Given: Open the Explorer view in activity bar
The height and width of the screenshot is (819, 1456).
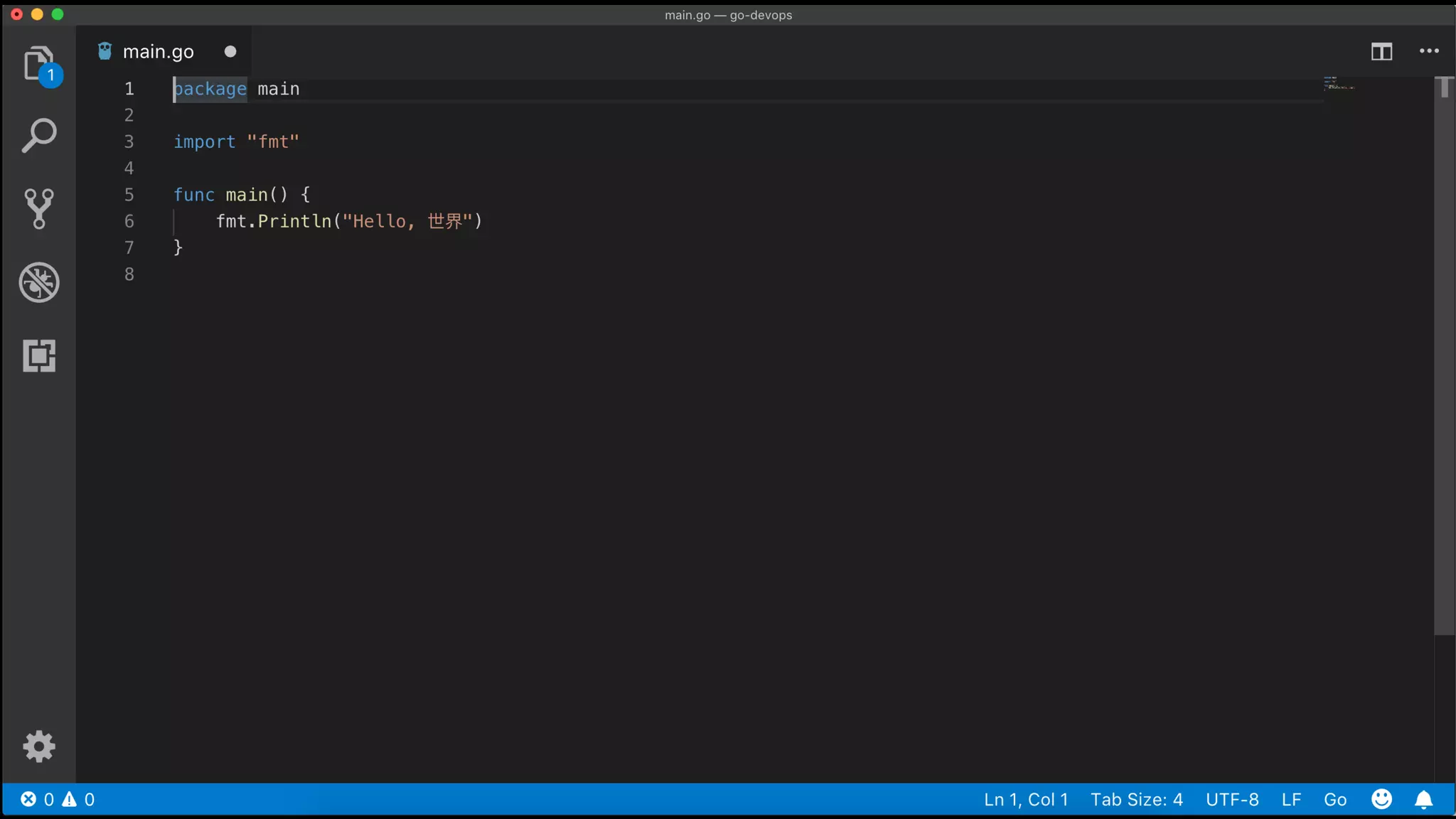Looking at the screenshot, I should click(39, 64).
